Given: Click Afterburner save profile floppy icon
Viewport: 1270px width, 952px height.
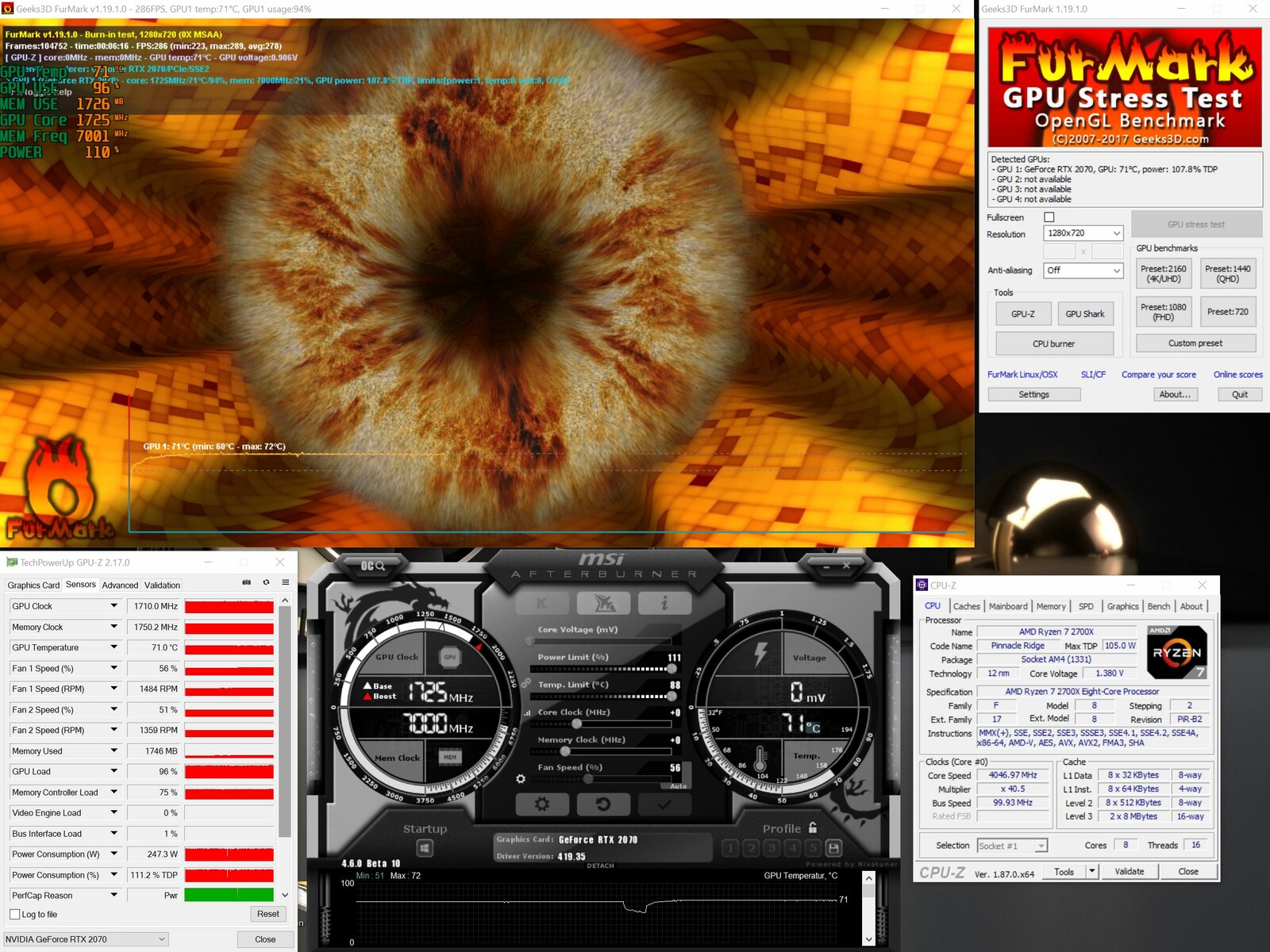Looking at the screenshot, I should (833, 847).
